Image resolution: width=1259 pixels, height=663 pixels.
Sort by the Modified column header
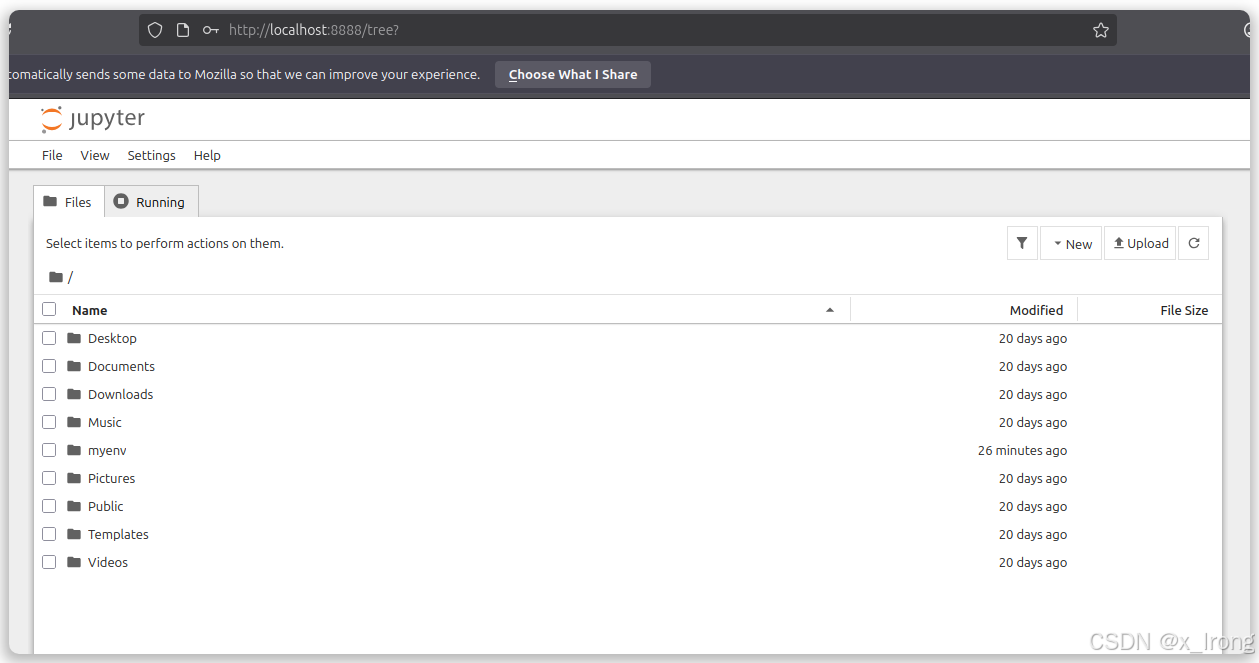[x=1036, y=310]
